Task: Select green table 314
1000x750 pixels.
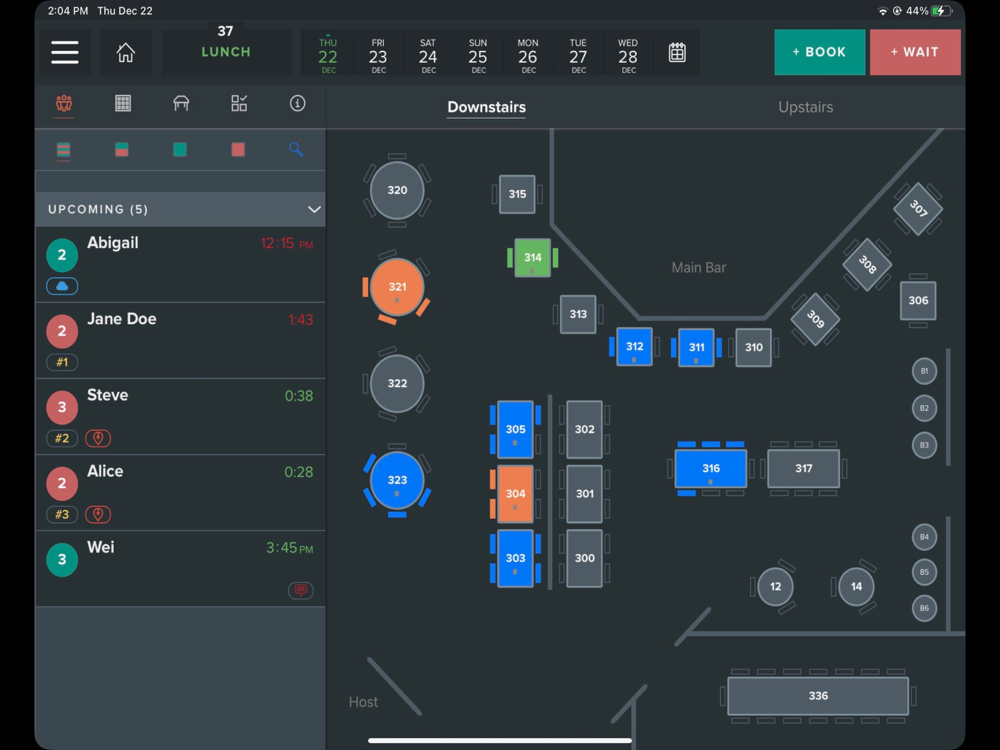Action: [x=533, y=258]
